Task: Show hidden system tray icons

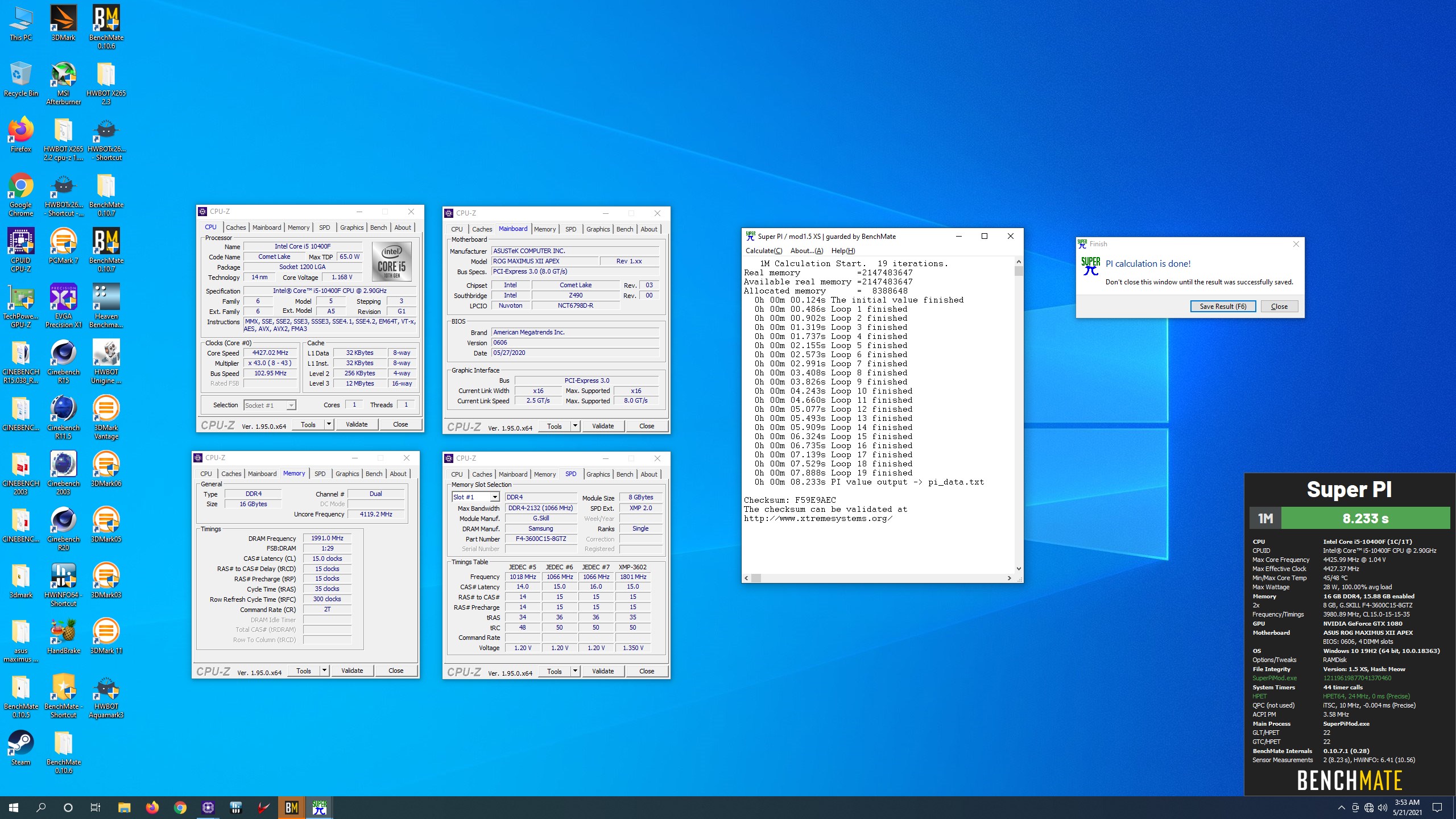Action: [1341, 808]
